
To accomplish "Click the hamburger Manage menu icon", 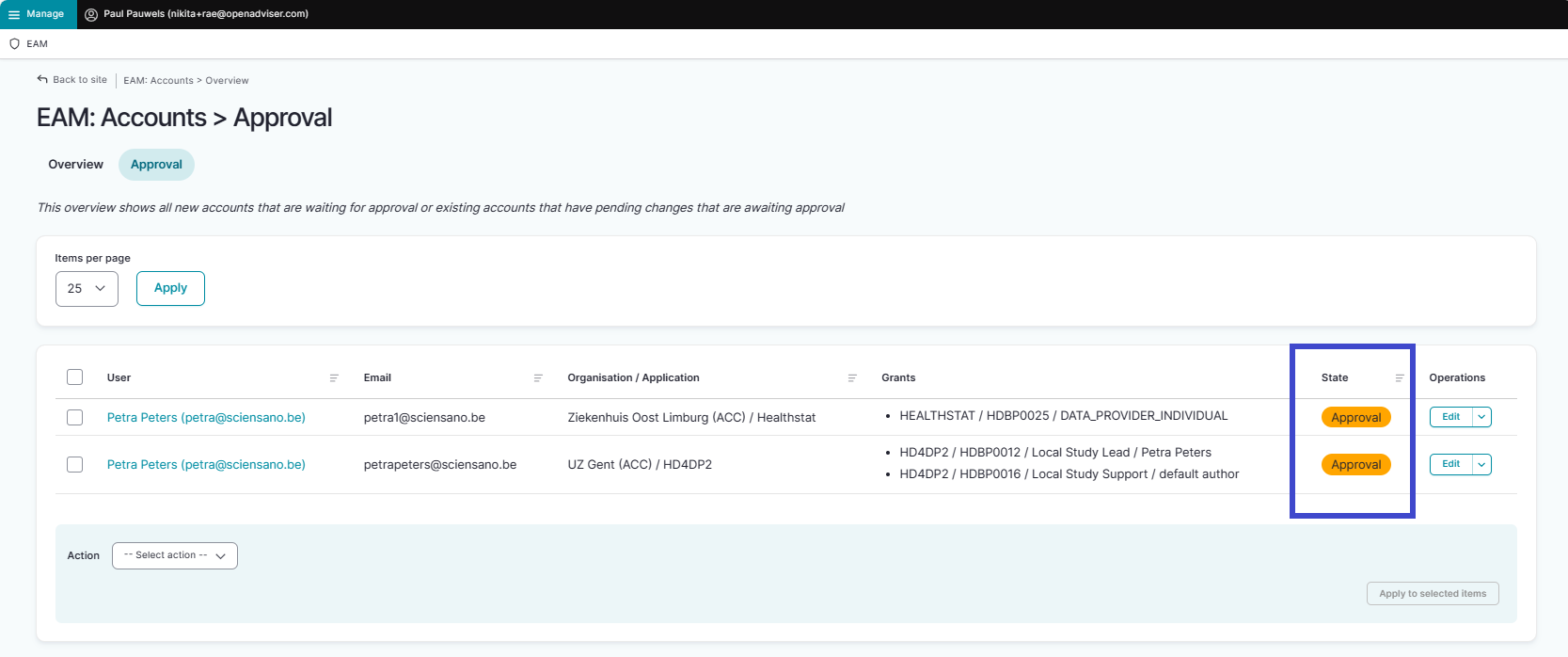I will (14, 14).
